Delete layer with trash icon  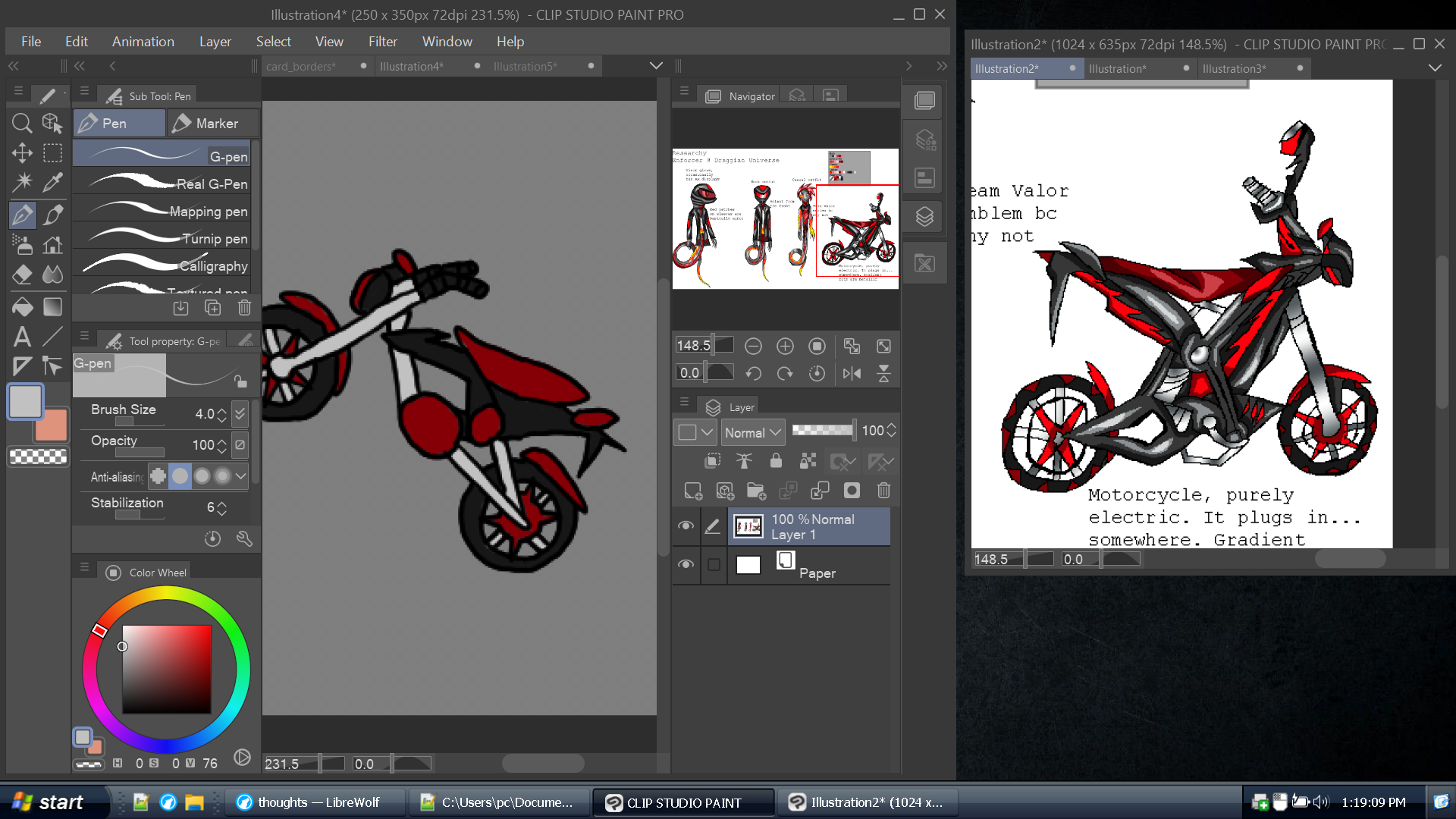pos(883,491)
